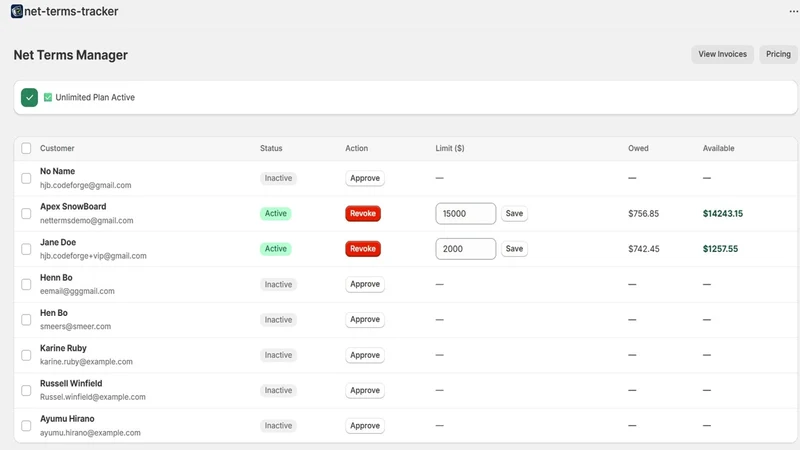This screenshot has height=450, width=800.
Task: Click email nettermsdemo@gmail.com
Action: tap(87, 220)
